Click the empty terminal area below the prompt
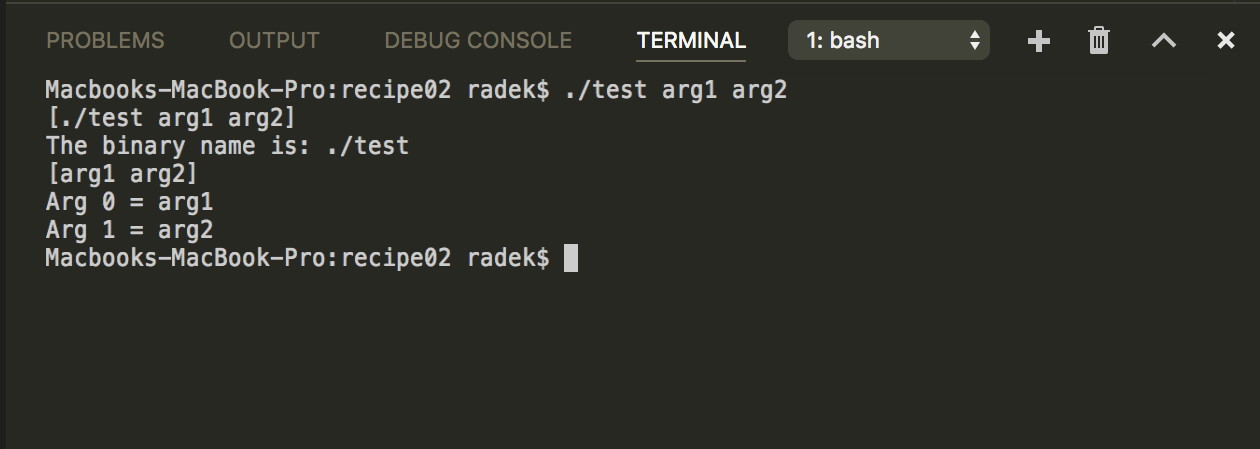Viewport: 1260px width, 449px height. tap(630, 360)
